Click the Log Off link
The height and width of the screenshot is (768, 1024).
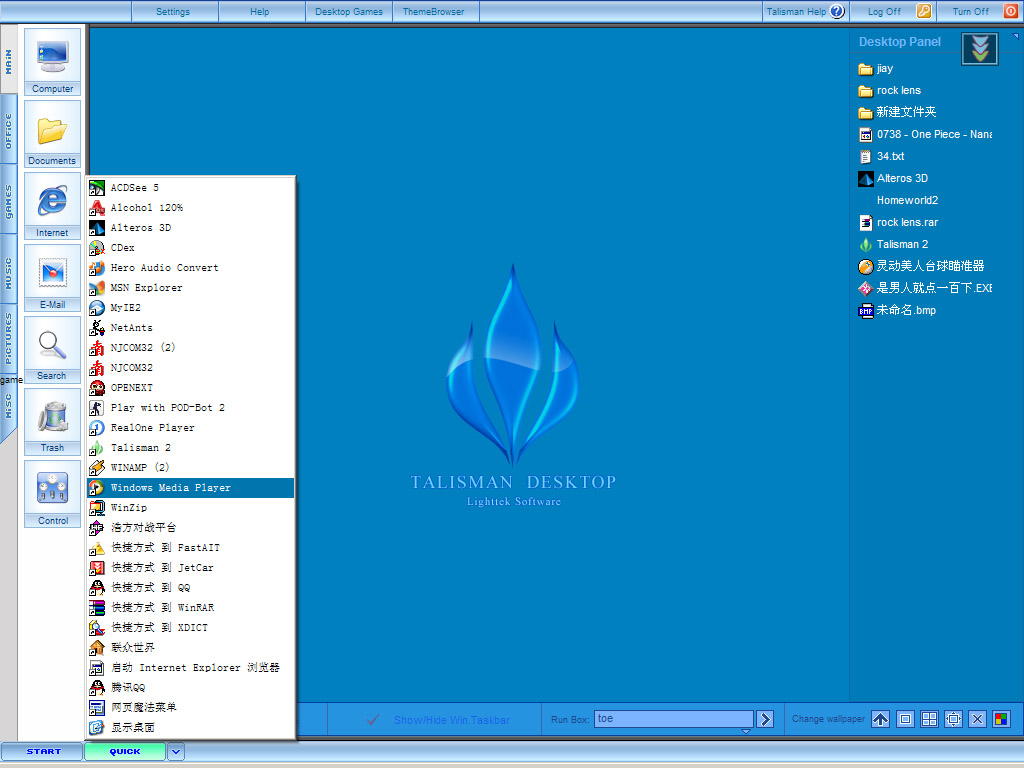coord(884,11)
